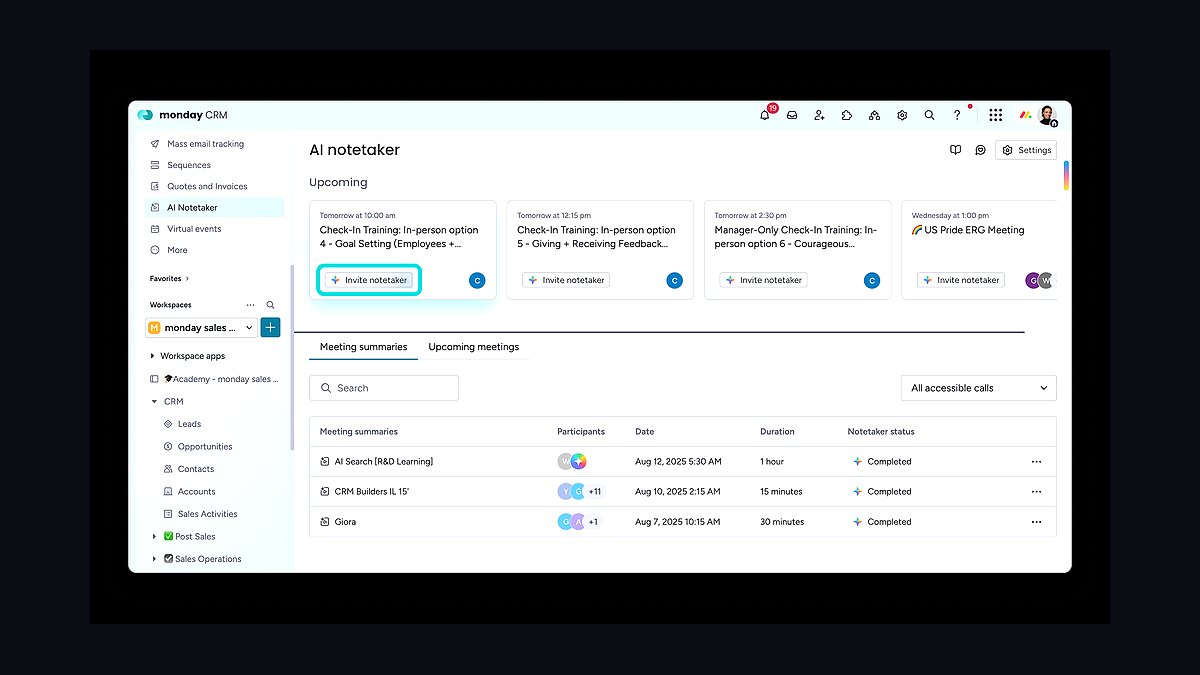Viewport: 1200px width, 675px height.
Task: Open the Opportunities board
Action: pyautogui.click(x=205, y=447)
